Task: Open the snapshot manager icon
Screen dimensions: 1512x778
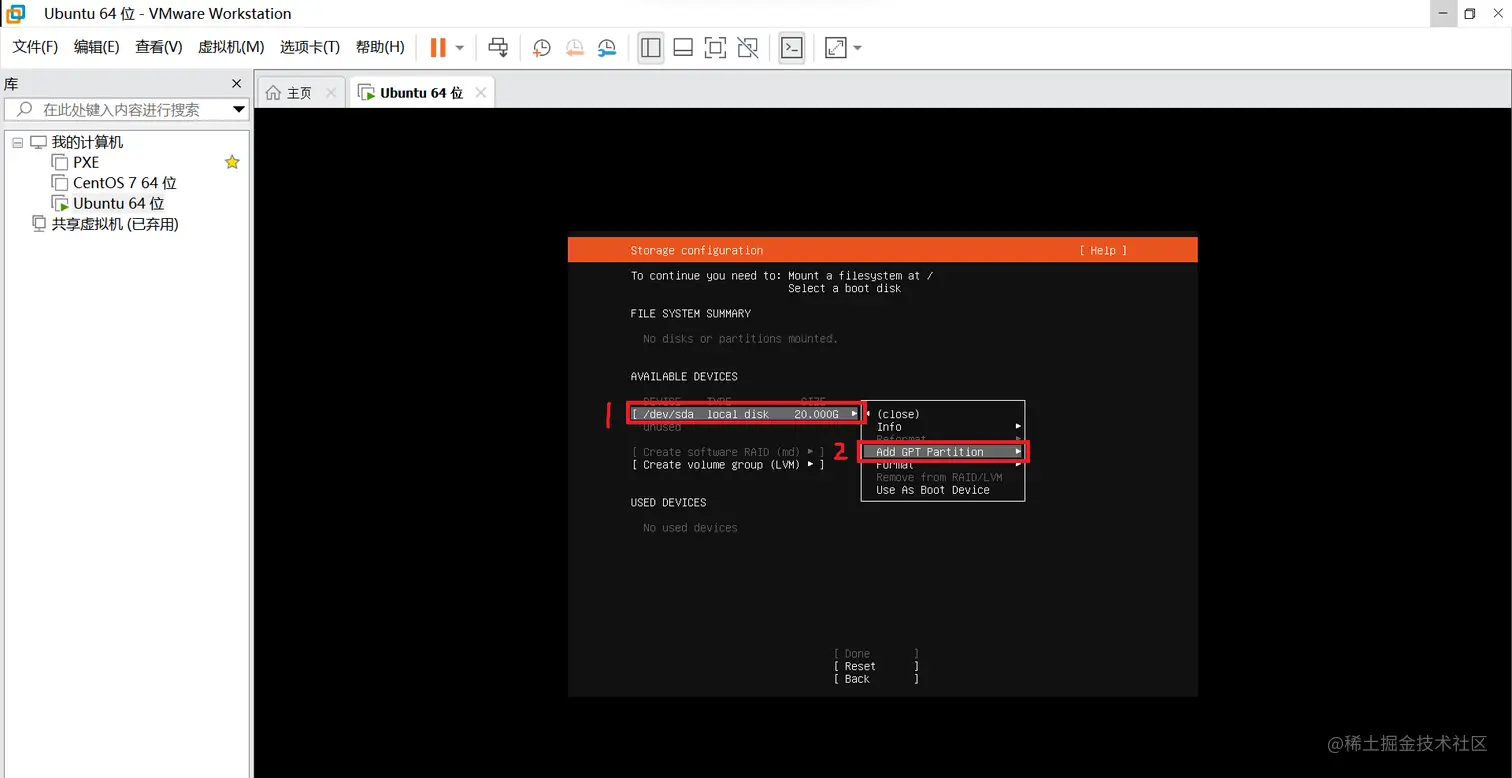Action: click(x=607, y=47)
